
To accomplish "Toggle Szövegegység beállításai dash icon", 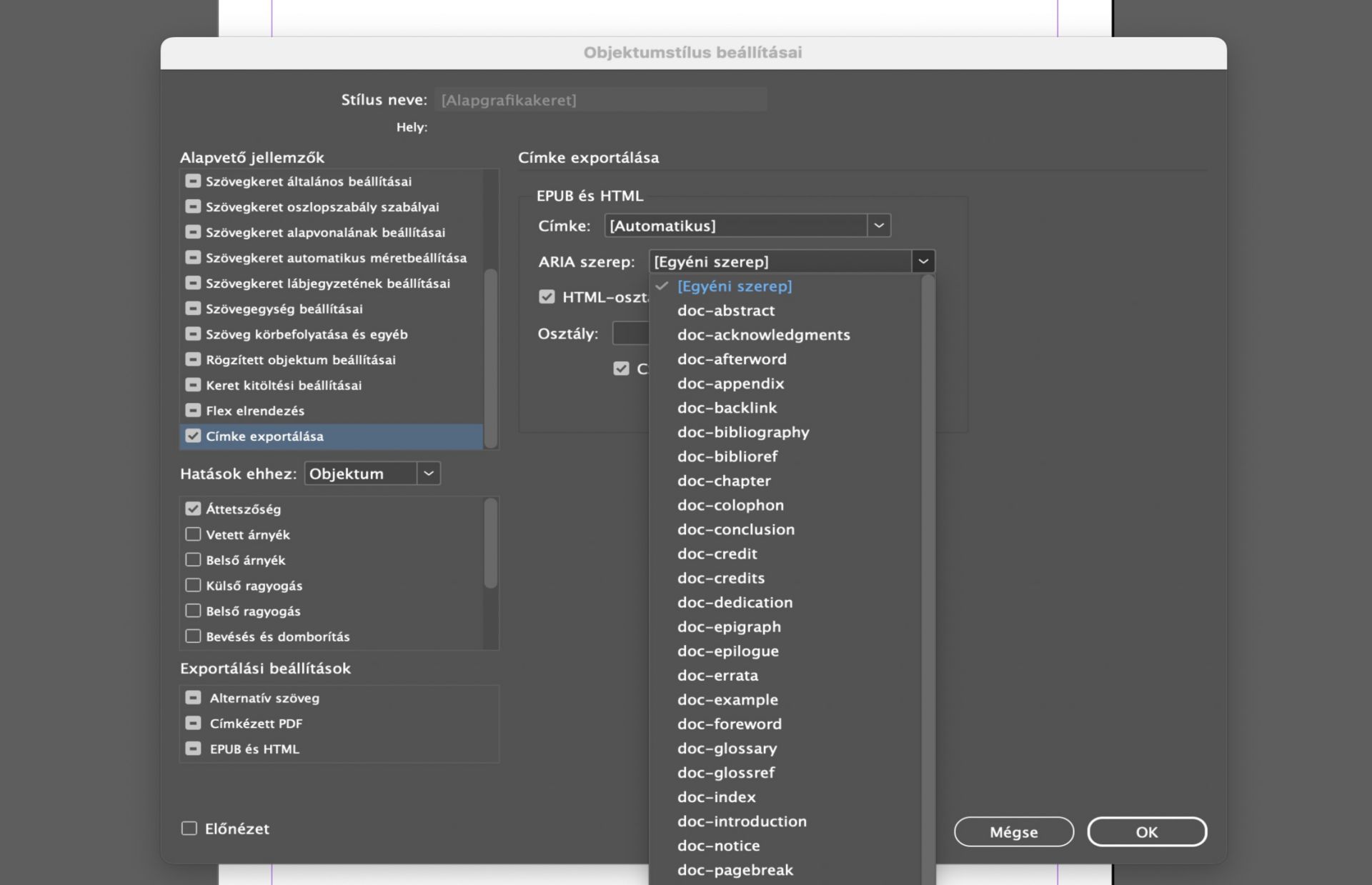I will point(193,309).
